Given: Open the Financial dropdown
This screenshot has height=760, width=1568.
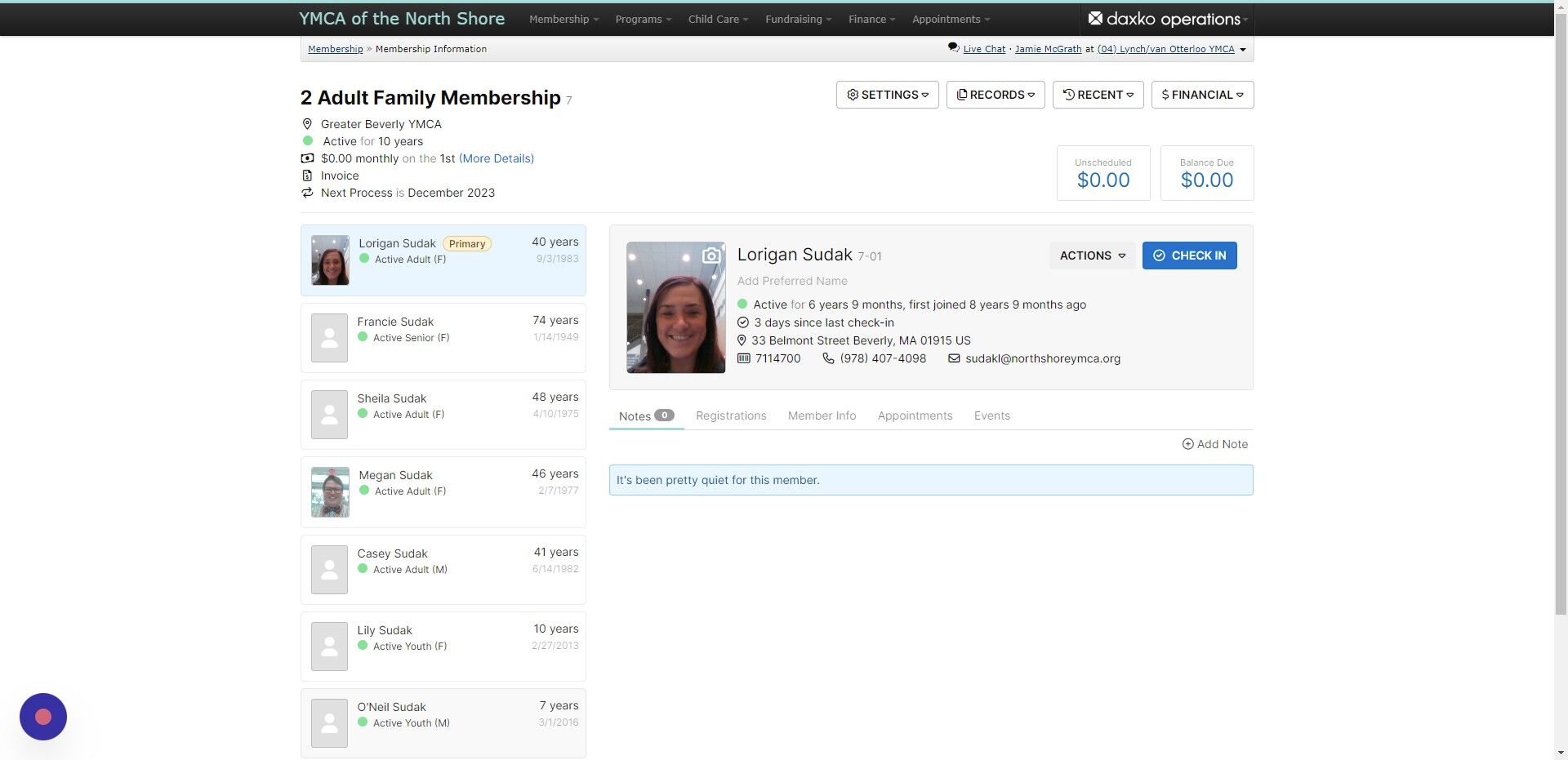Looking at the screenshot, I should pyautogui.click(x=1203, y=95).
